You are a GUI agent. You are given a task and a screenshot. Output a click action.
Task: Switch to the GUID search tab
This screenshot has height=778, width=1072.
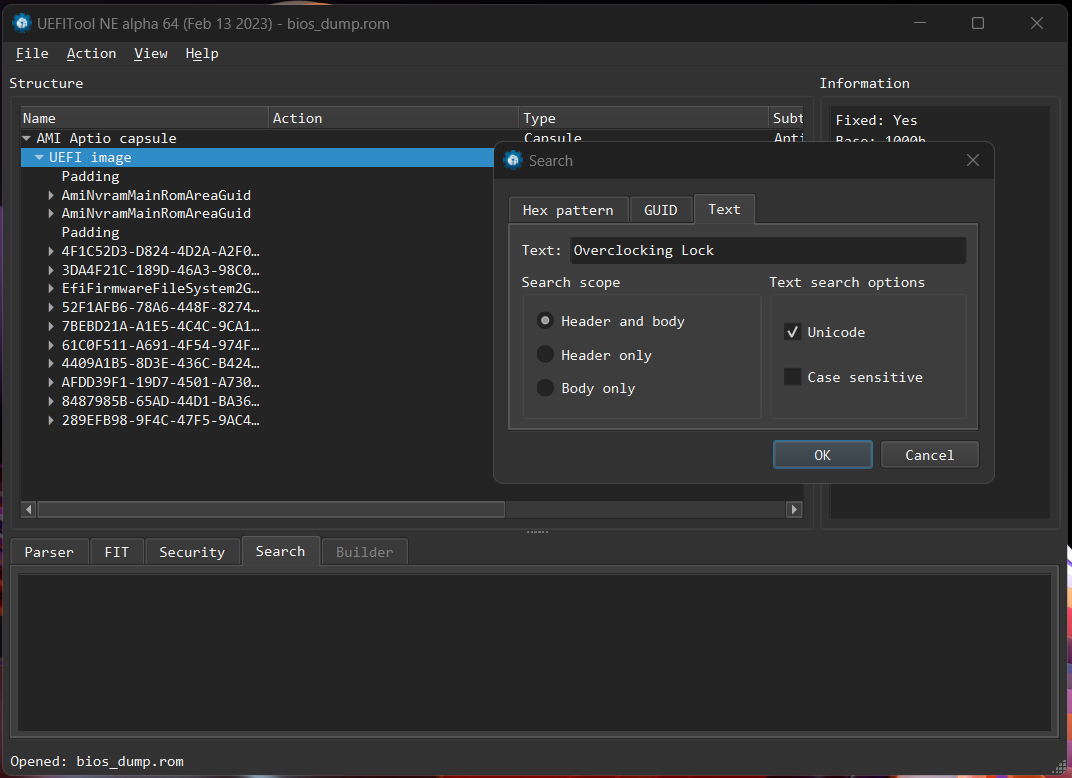[660, 210]
